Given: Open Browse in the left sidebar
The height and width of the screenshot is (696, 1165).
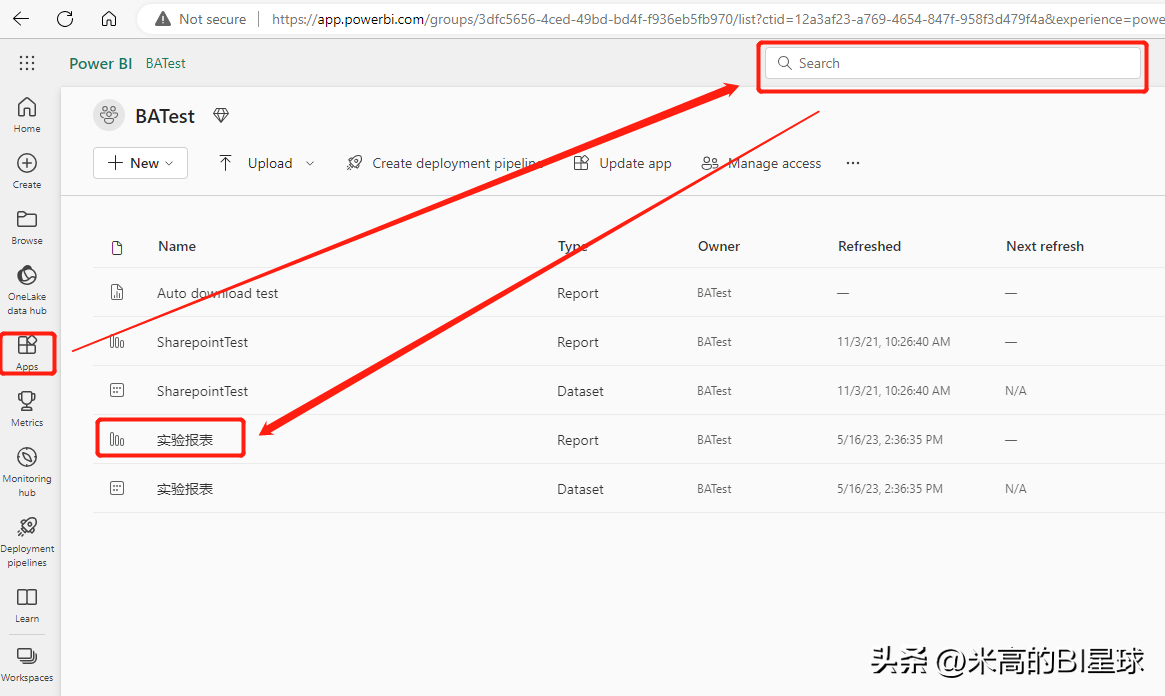Looking at the screenshot, I should [x=27, y=227].
